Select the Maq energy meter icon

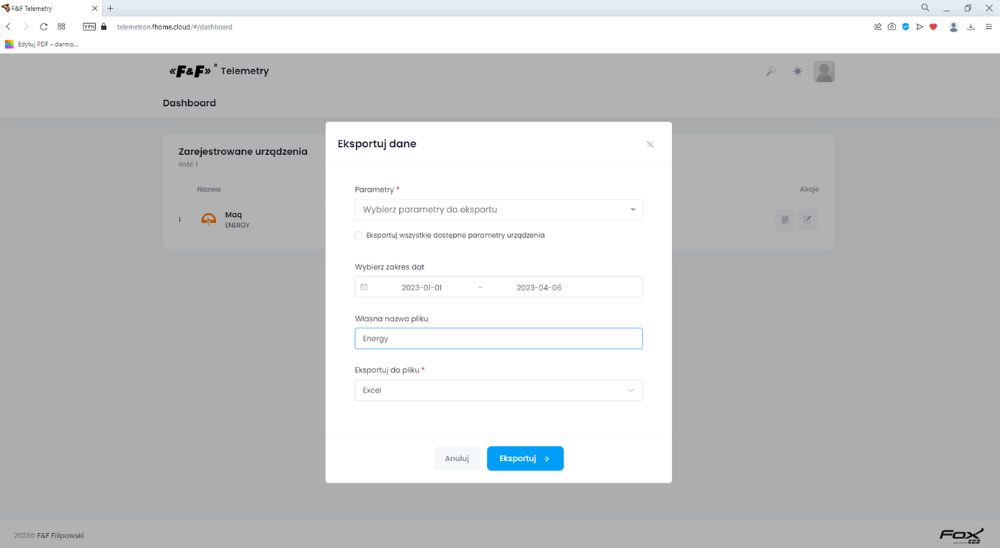tap(209, 219)
